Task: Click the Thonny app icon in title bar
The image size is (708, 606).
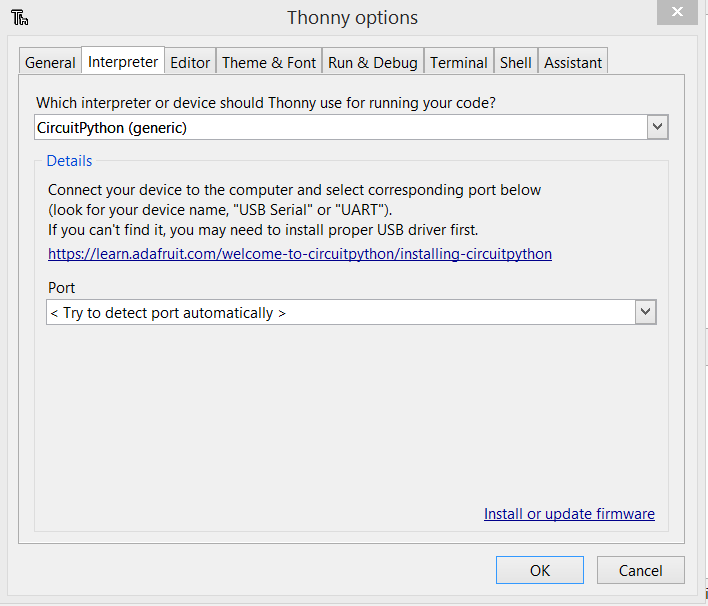Action: pos(19,18)
